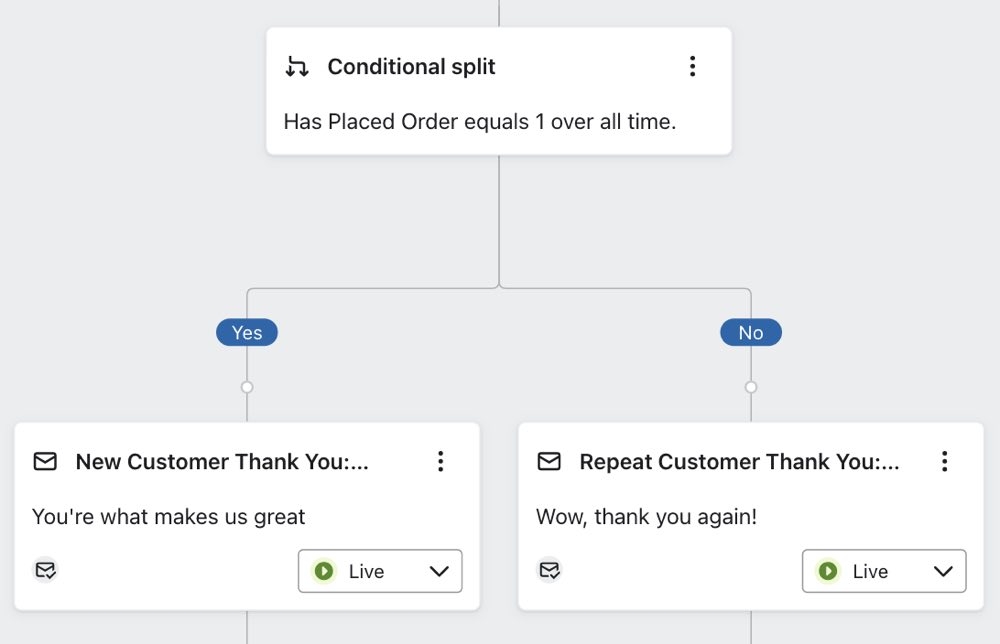Expand the Live status dropdown on left email
Image resolution: width=1000 pixels, height=644 pixels.
[x=438, y=571]
